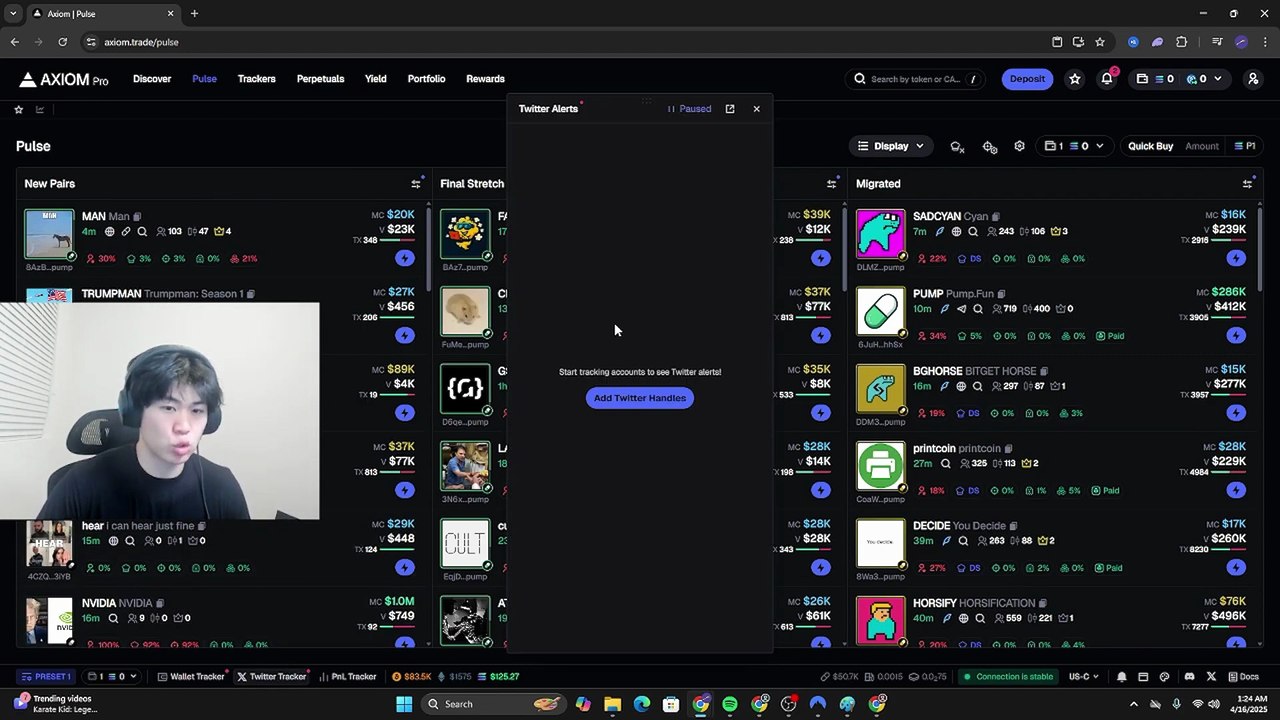Bookmark this page with the star icon
Image resolution: width=1280 pixels, height=720 pixels.
point(1100,42)
